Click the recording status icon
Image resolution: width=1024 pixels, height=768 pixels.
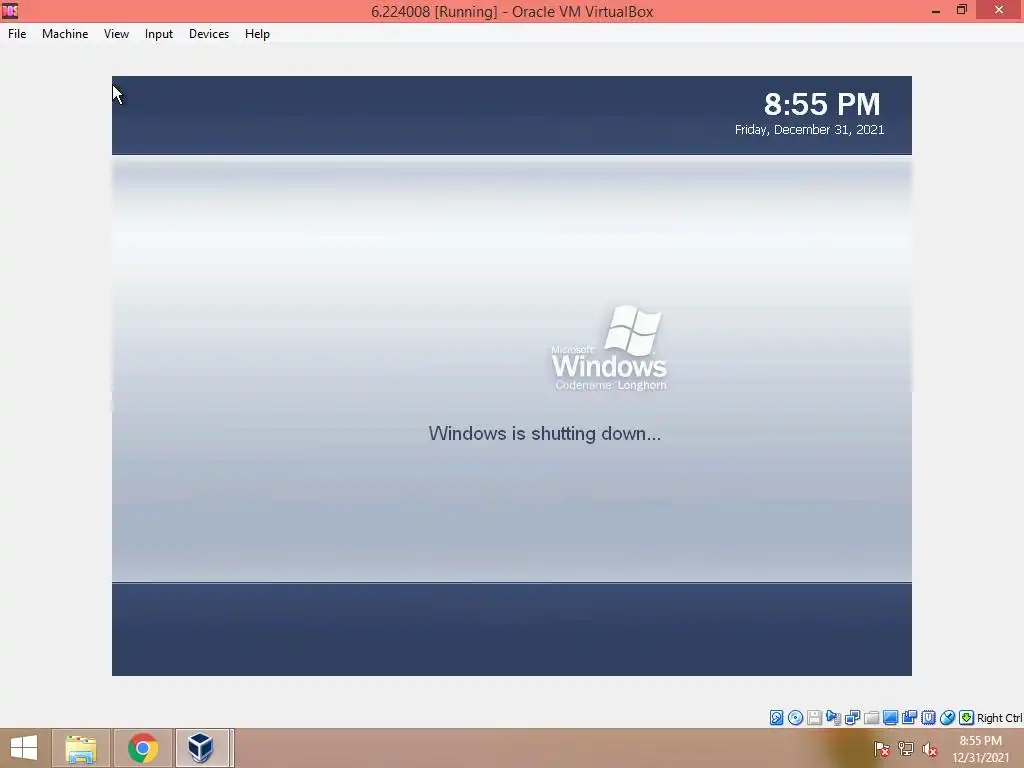coord(909,718)
